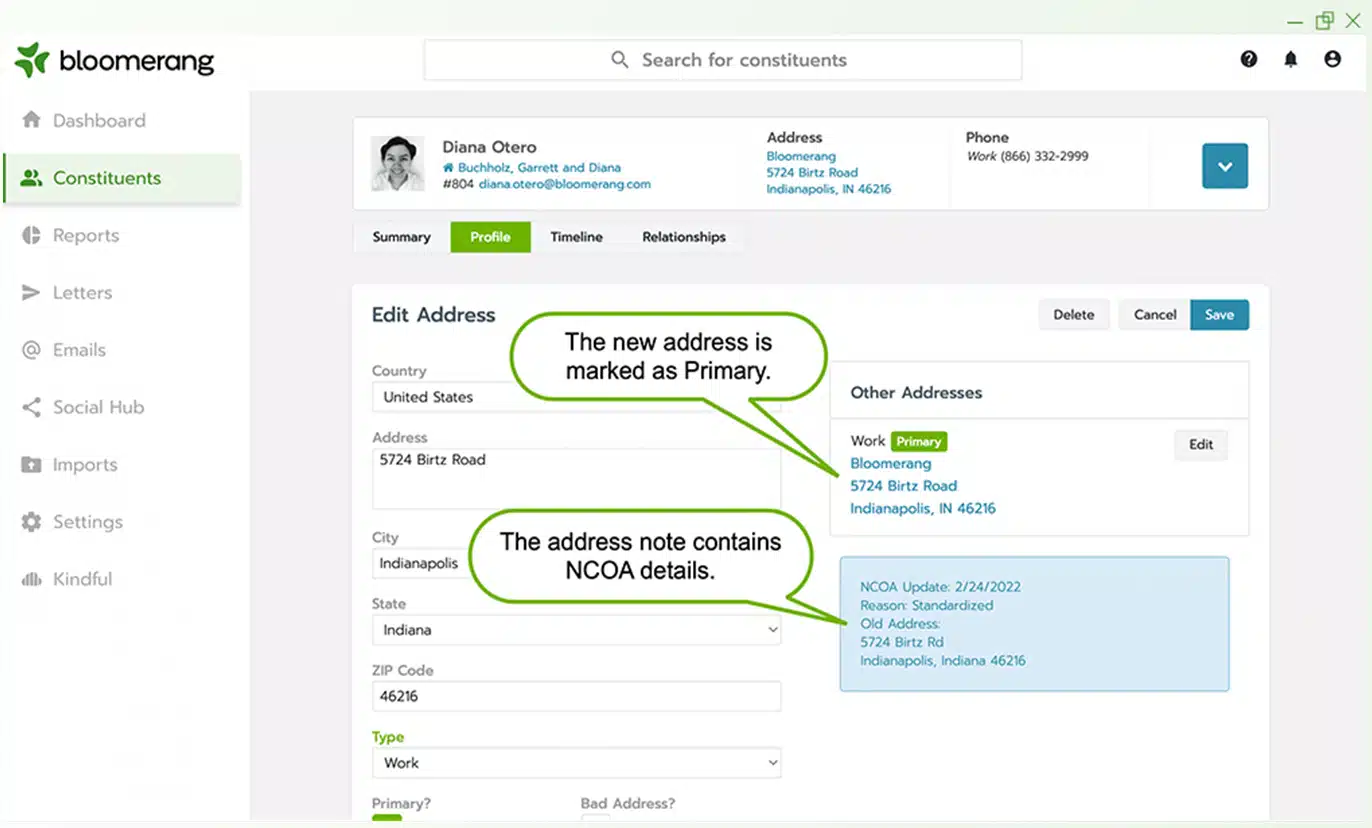Click the NCOA Update: 2/24/2022 note text
1372x828 pixels.
(x=940, y=587)
